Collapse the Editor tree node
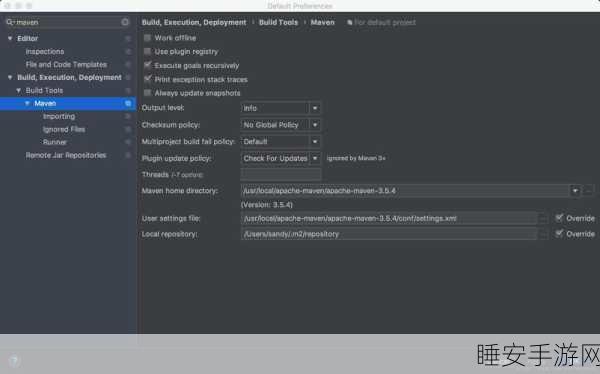 10,38
